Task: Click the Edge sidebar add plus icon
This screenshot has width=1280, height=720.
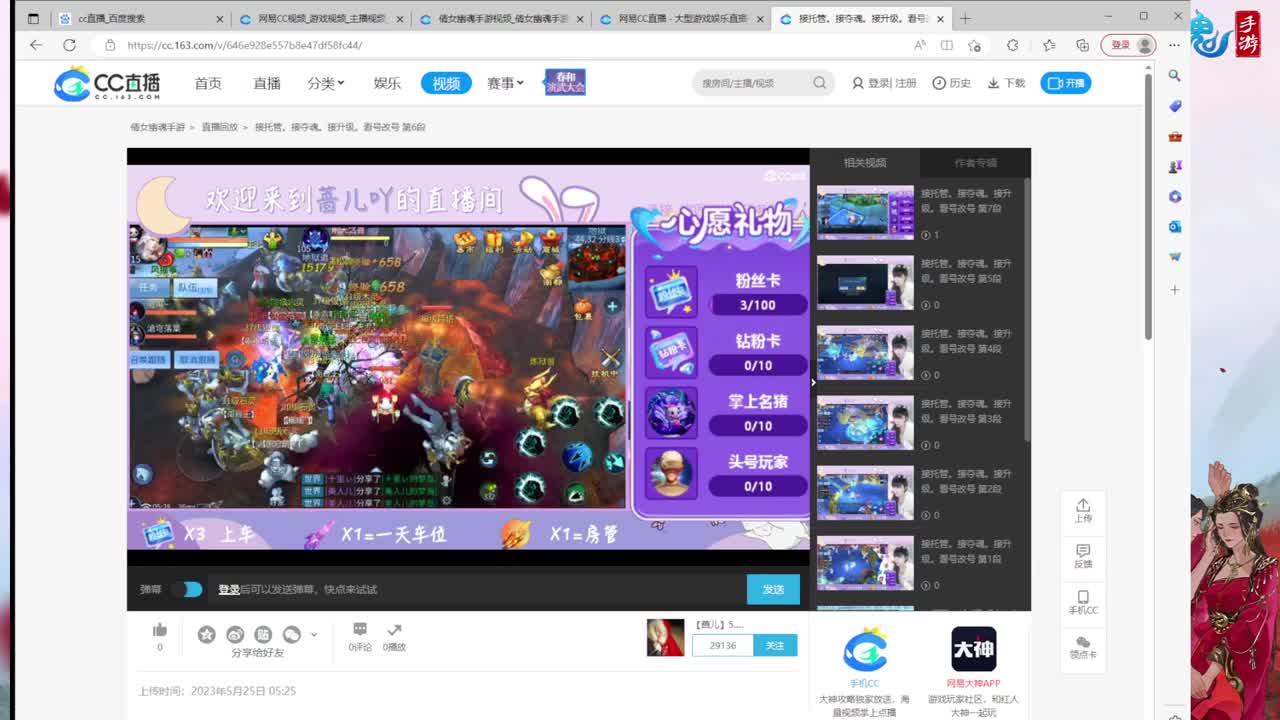Action: tap(1175, 290)
